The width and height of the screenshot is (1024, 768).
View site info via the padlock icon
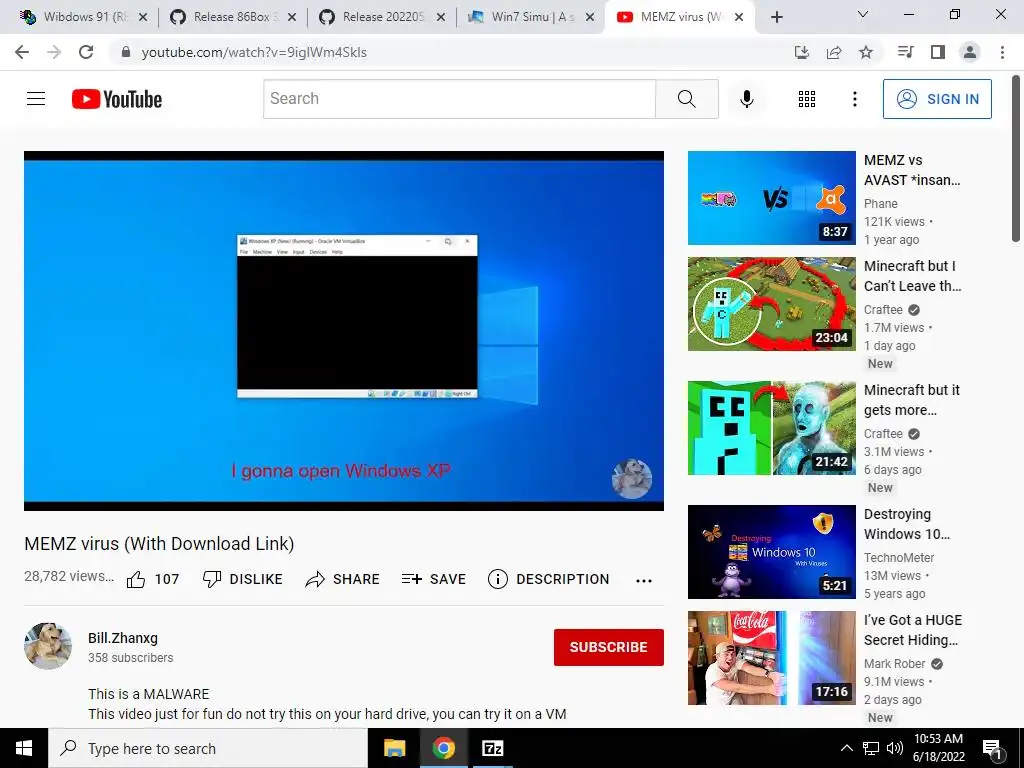[126, 52]
